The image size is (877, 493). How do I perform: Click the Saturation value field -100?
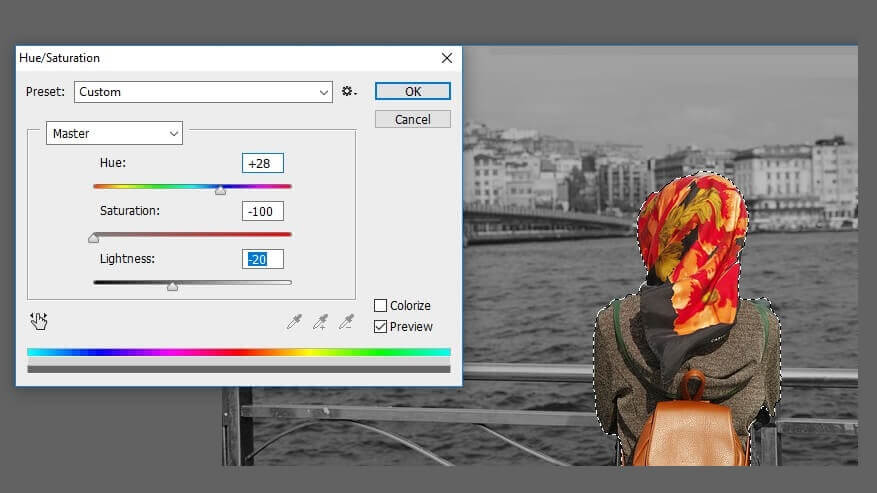pyautogui.click(x=263, y=212)
